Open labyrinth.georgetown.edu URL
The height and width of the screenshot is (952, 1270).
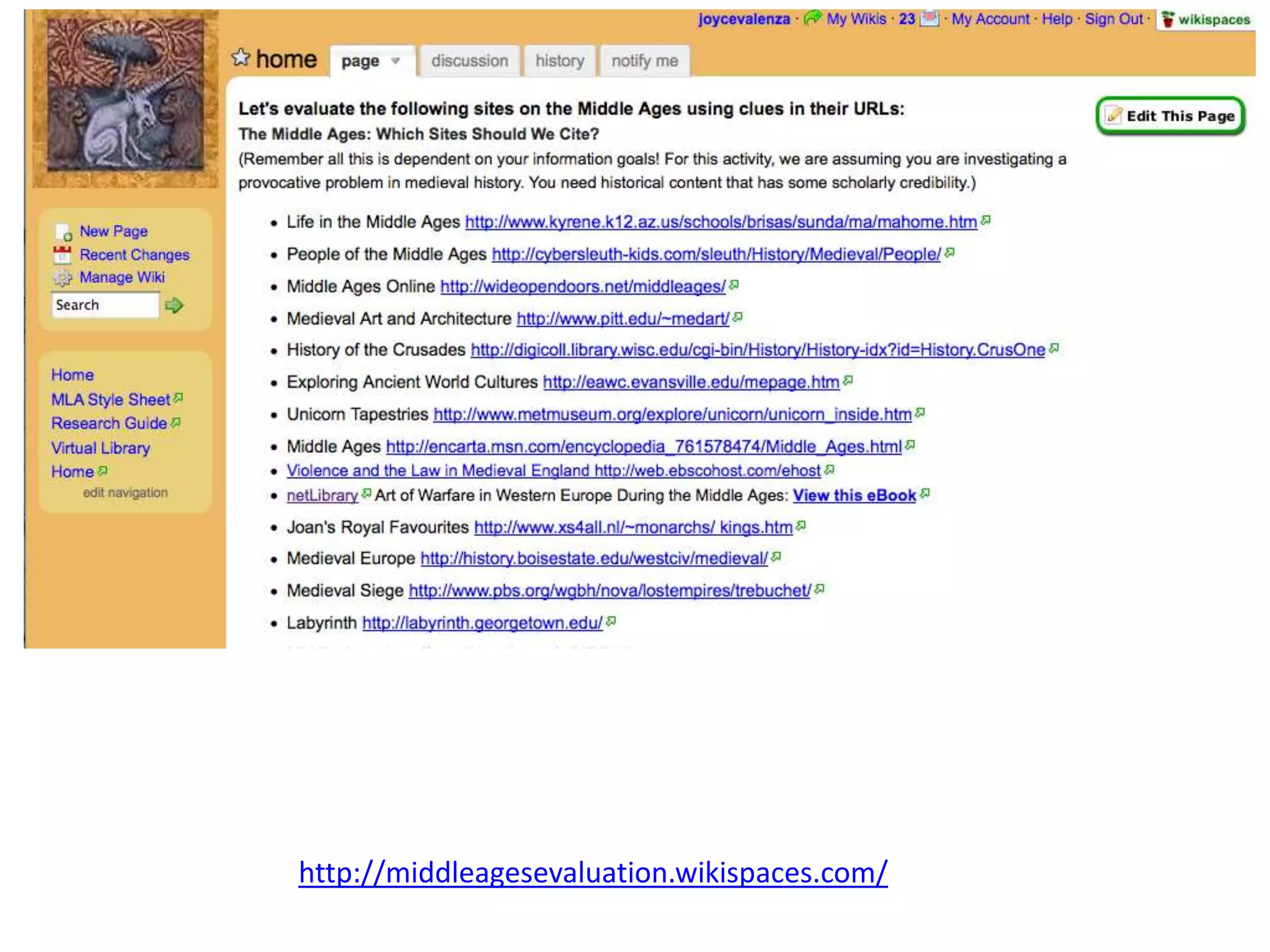[x=482, y=623]
